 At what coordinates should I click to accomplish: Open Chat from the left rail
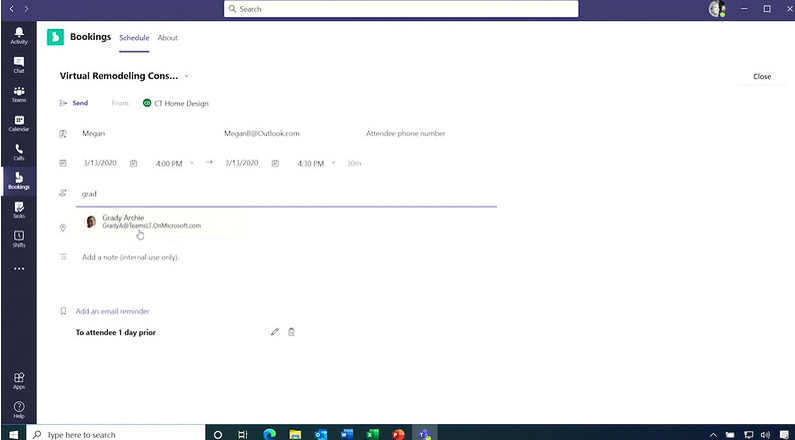pyautogui.click(x=19, y=65)
